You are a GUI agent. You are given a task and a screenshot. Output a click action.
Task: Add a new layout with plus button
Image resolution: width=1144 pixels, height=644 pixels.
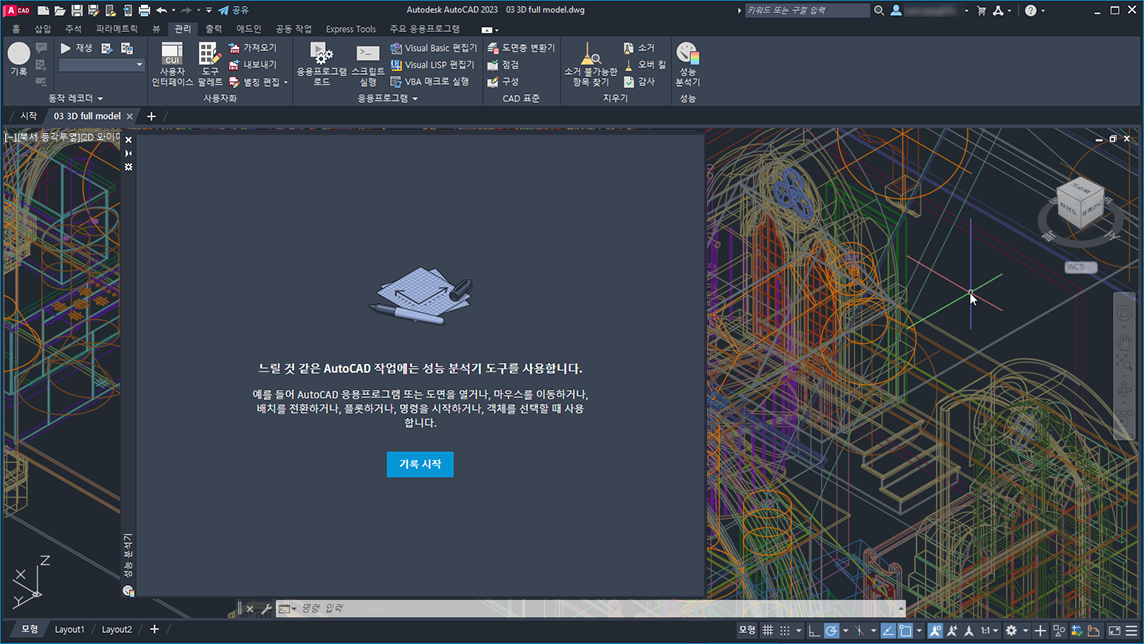[154, 629]
